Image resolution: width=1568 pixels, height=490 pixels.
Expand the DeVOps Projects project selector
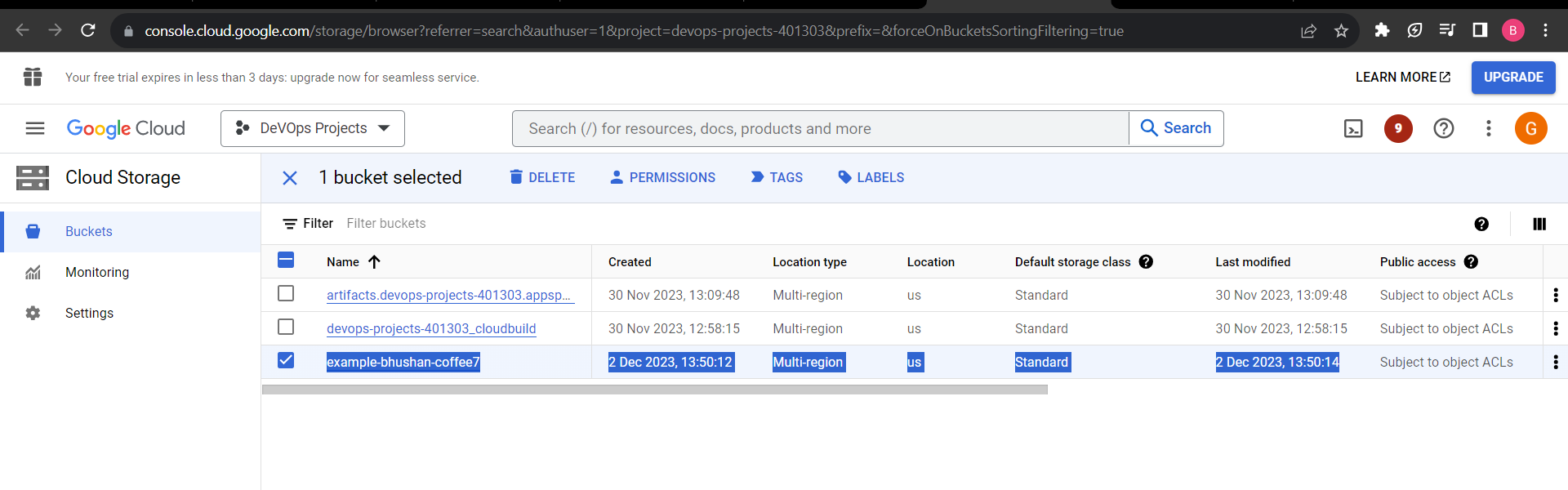click(x=313, y=128)
